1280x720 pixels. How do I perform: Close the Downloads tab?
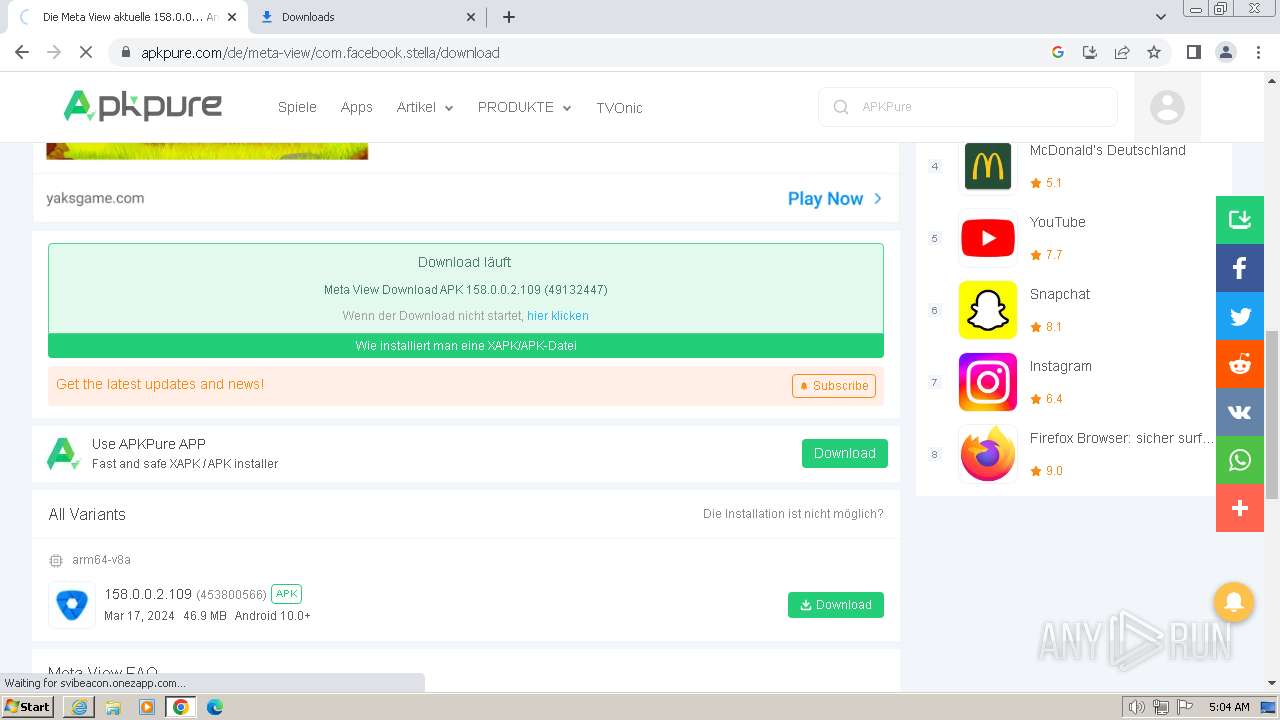tap(472, 17)
